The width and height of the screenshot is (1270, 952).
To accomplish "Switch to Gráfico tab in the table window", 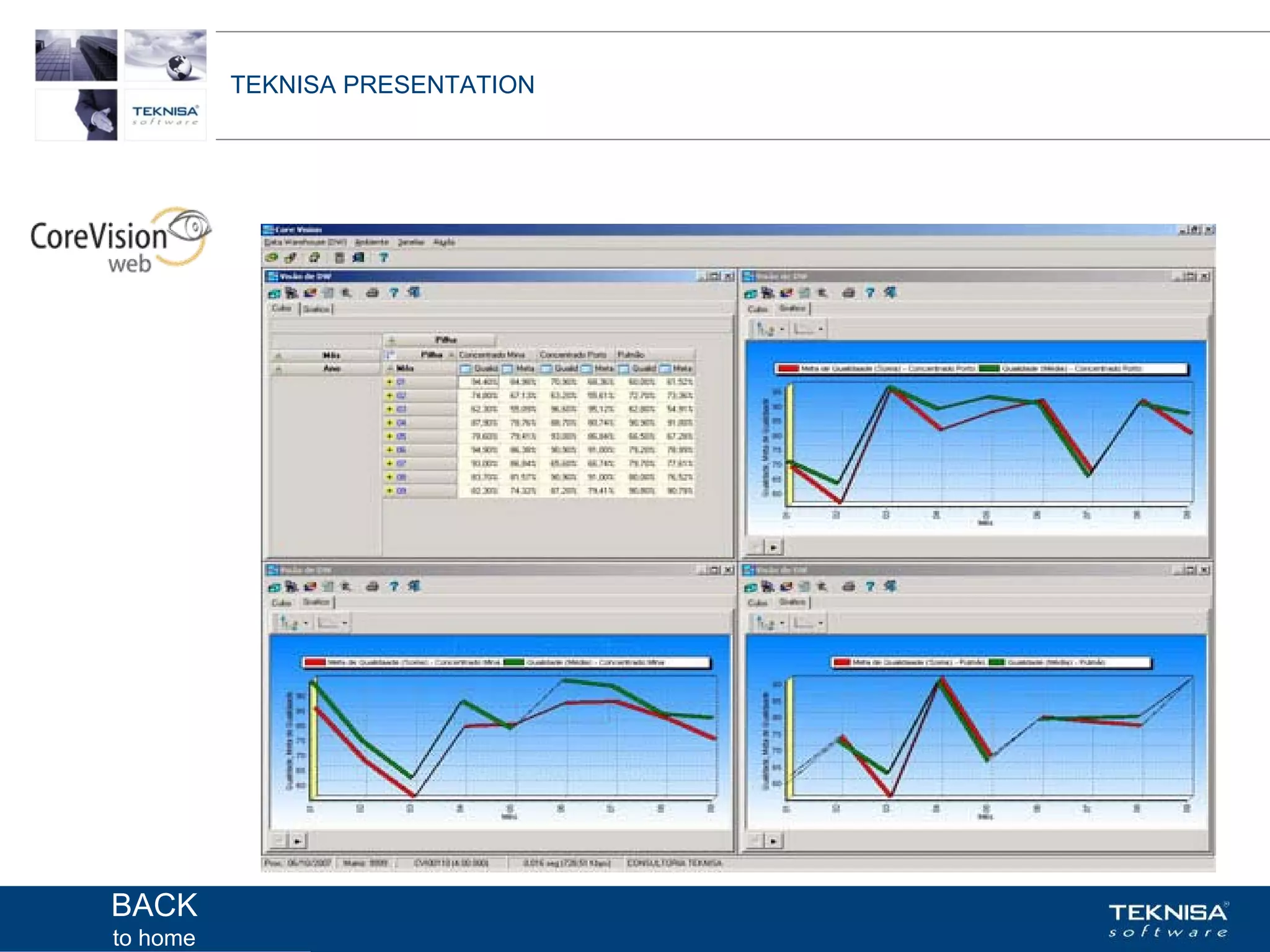I will pyautogui.click(x=316, y=309).
